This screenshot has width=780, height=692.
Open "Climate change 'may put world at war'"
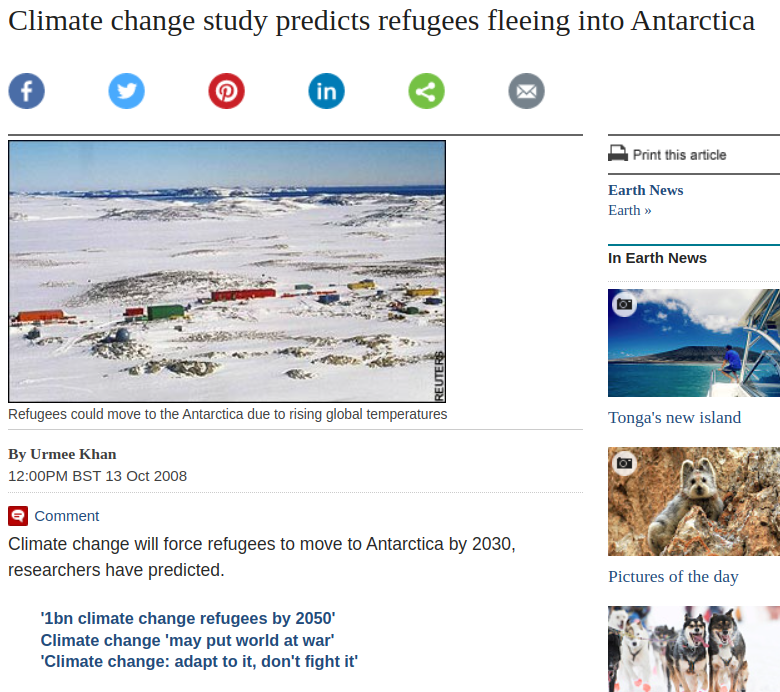(x=187, y=639)
